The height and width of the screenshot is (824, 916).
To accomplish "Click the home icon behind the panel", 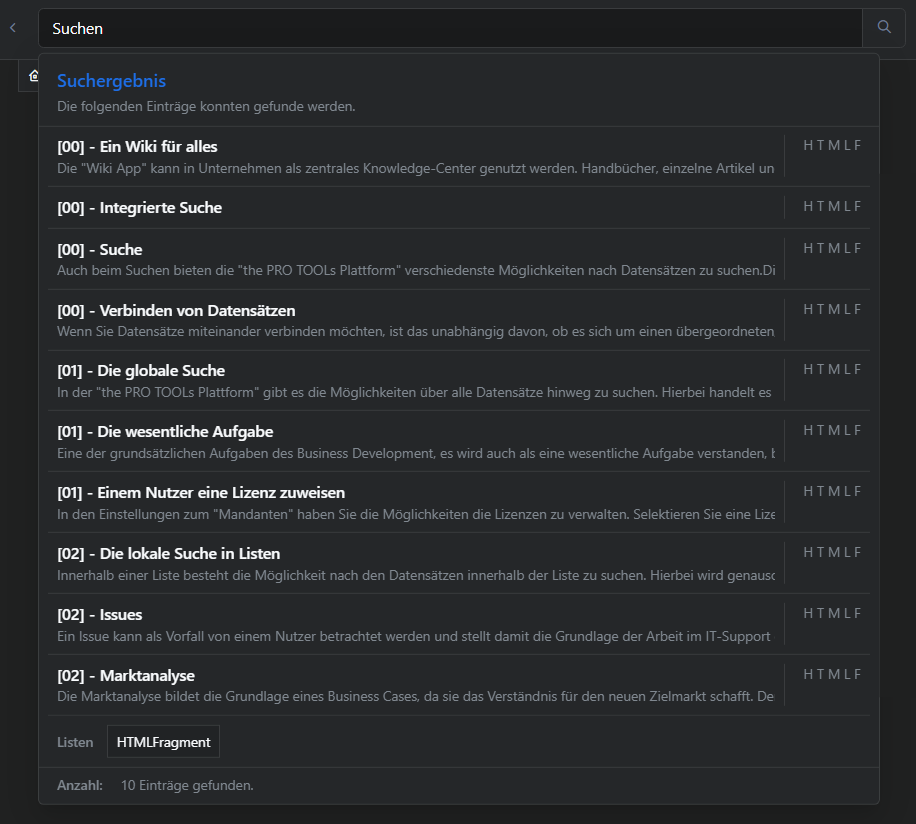I will (34, 75).
